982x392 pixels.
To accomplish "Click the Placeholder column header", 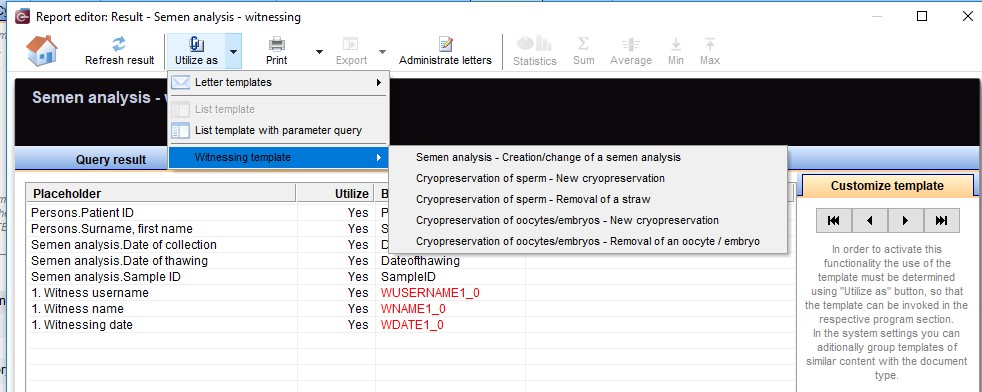I will [161, 193].
